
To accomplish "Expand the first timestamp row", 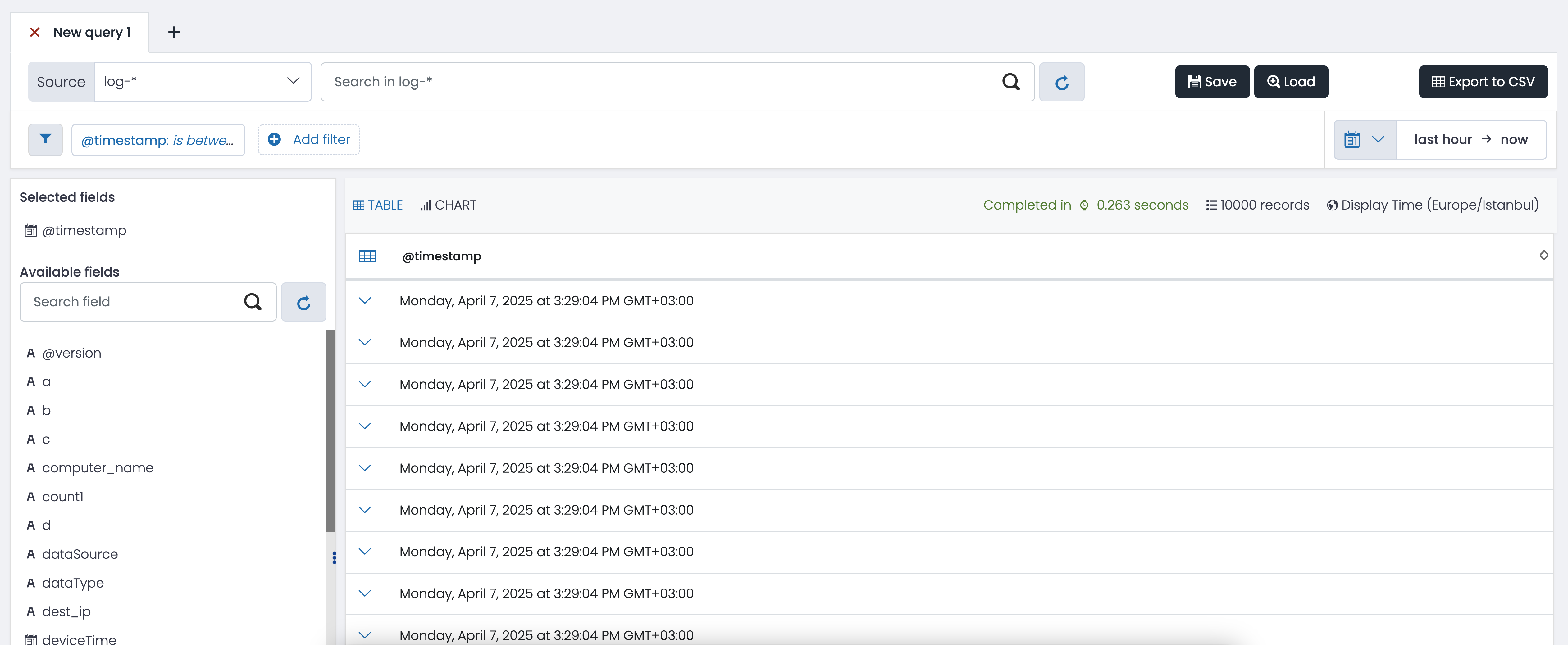I will coord(365,300).
